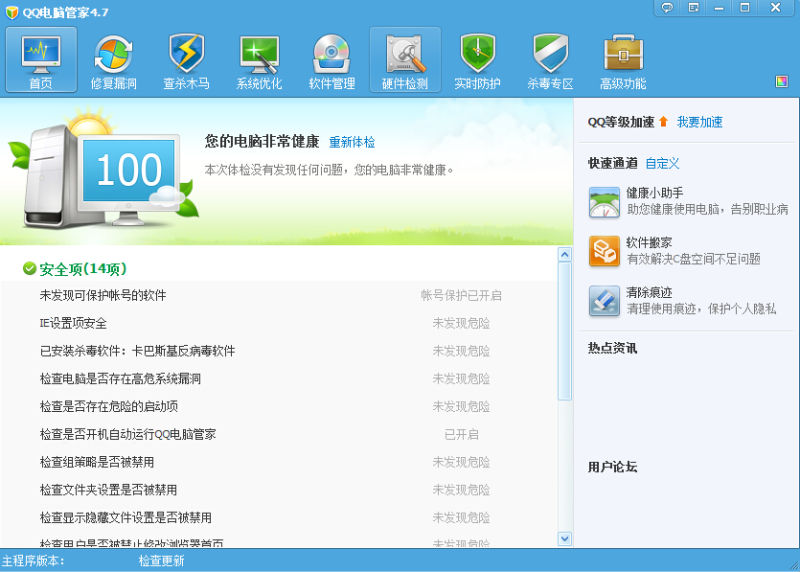Open the 自定义 customize shortcuts link
The width and height of the screenshot is (800, 572).
coord(662,163)
